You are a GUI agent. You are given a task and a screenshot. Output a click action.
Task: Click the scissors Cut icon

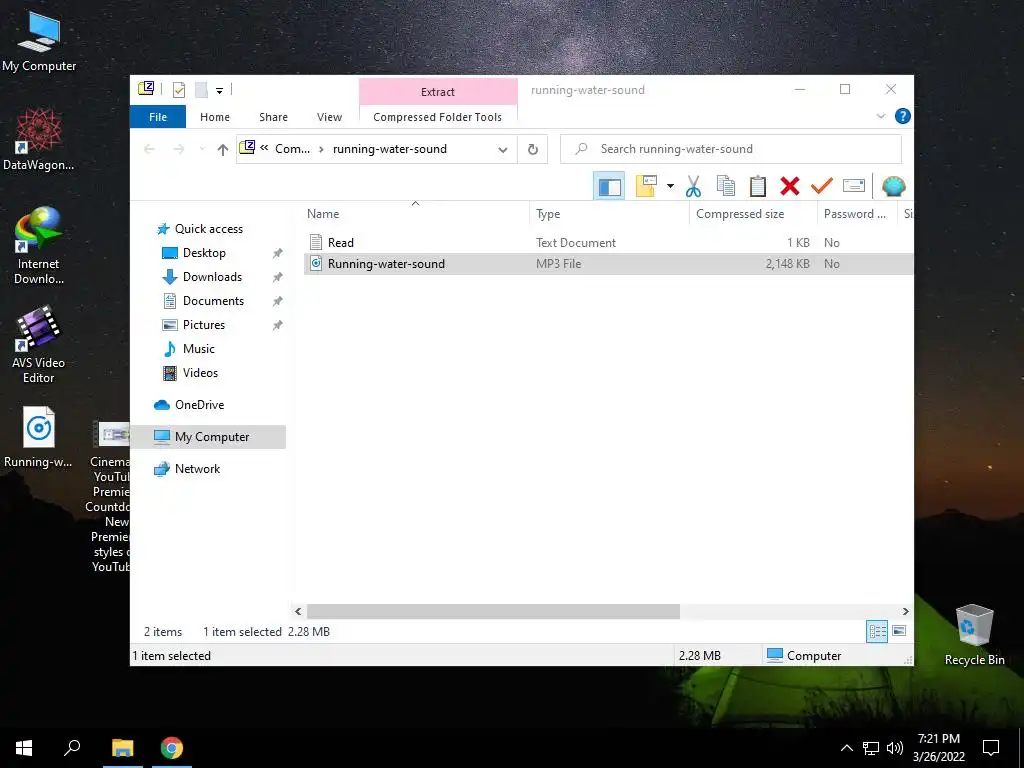(x=693, y=187)
